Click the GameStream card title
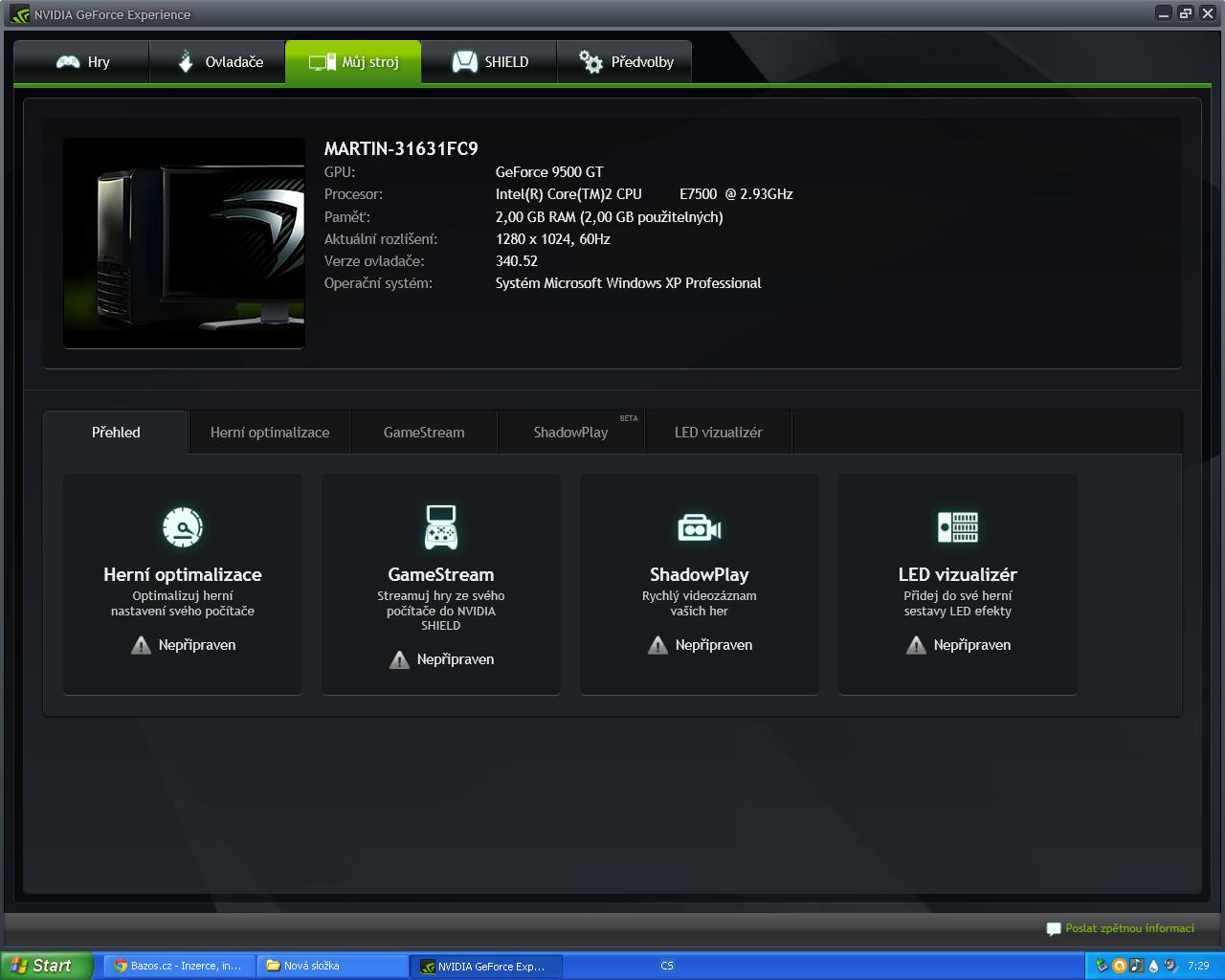The image size is (1225, 980). 441,574
